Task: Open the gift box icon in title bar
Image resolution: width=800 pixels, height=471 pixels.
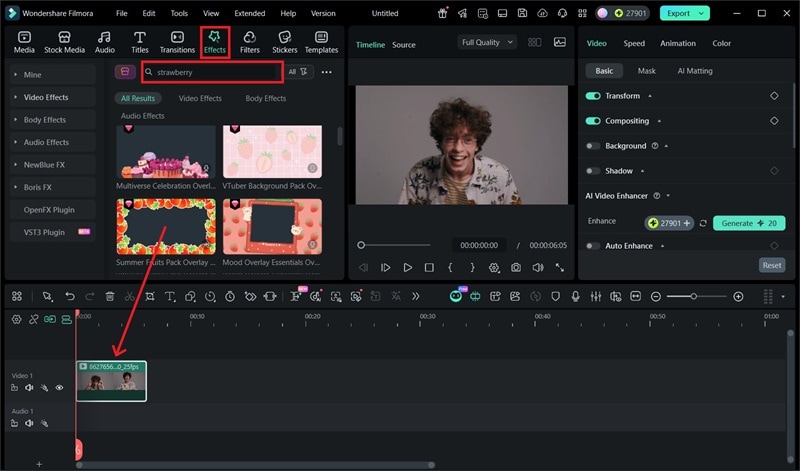Action: tap(442, 13)
